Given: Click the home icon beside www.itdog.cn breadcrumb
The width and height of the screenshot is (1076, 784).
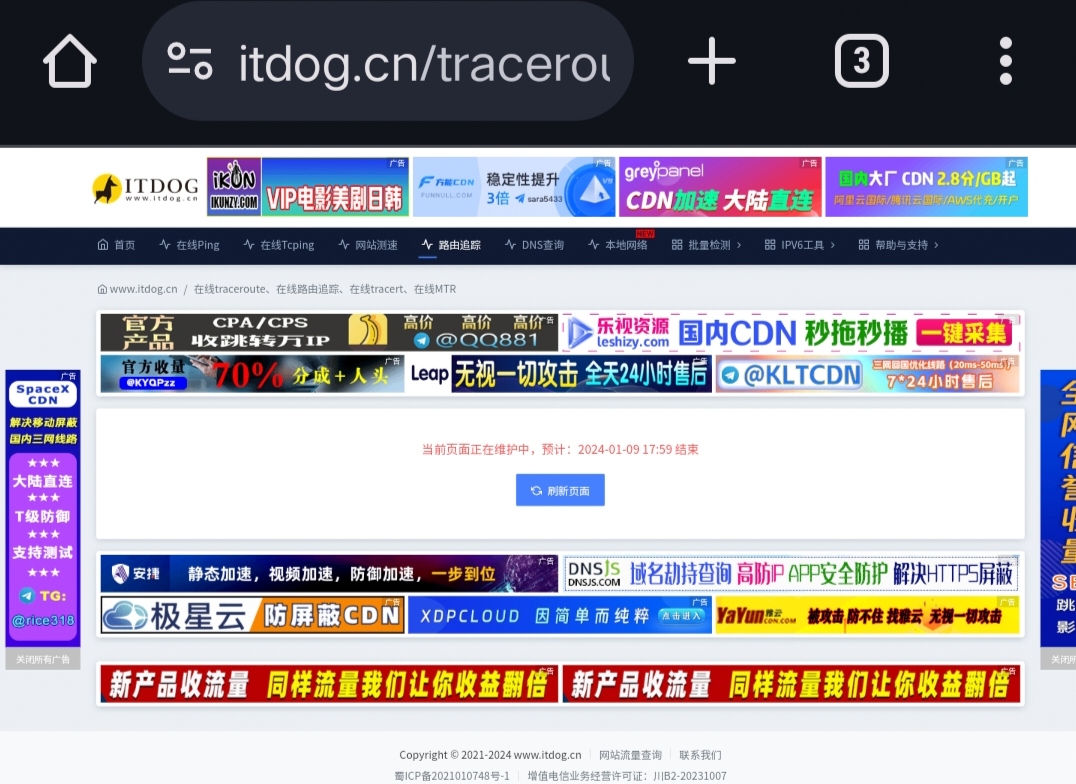Looking at the screenshot, I should point(102,288).
